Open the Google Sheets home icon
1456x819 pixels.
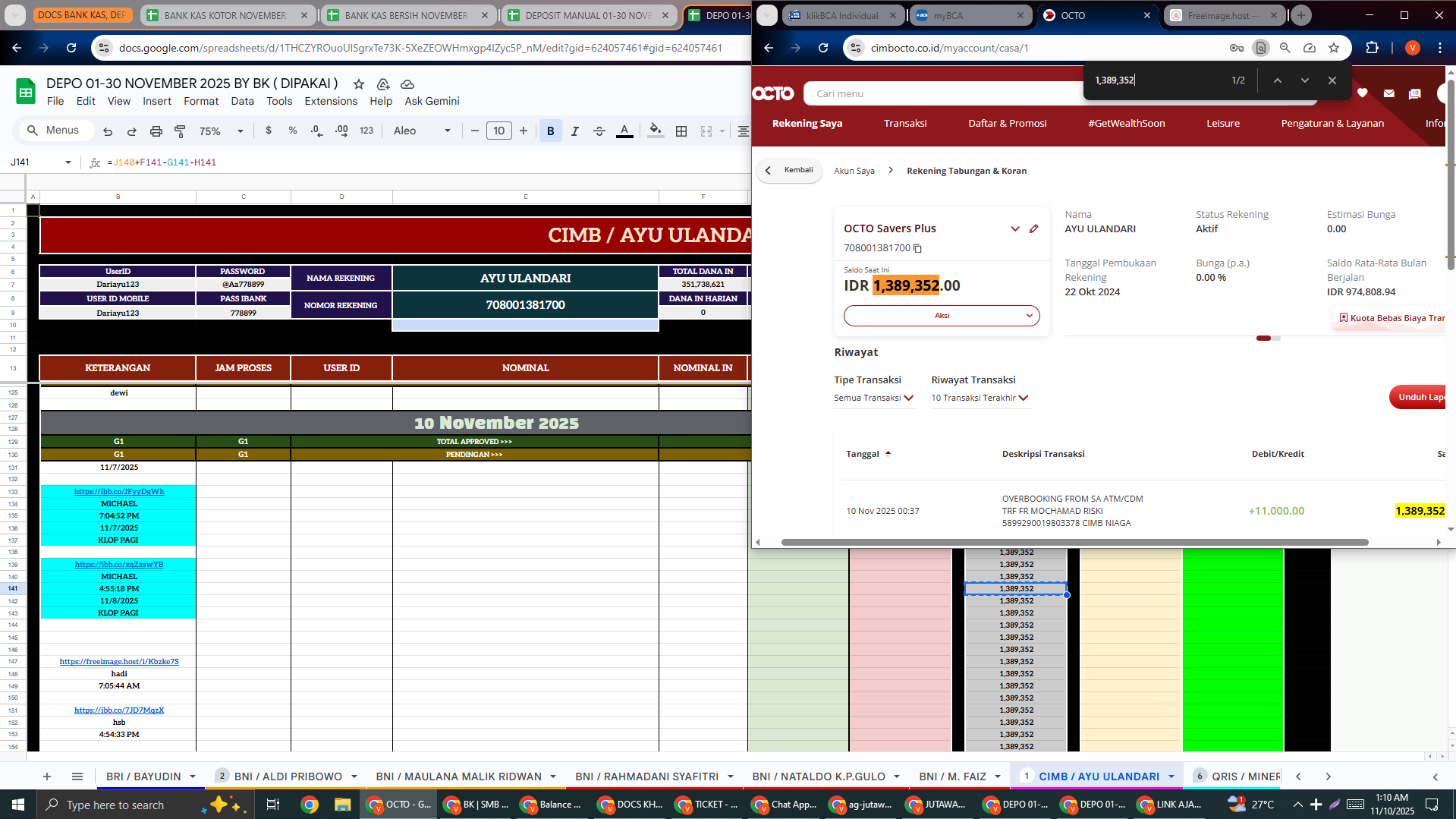tap(26, 92)
